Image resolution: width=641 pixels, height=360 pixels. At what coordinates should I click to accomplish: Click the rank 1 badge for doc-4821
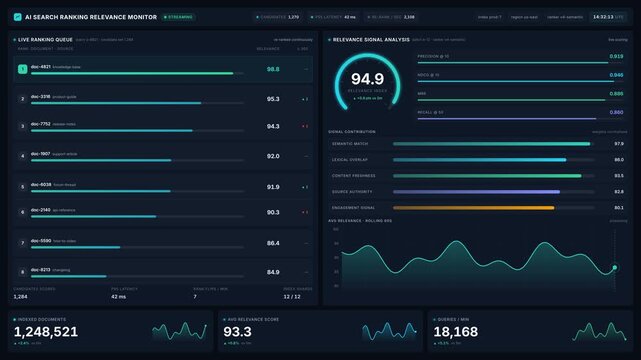pyautogui.click(x=22, y=69)
